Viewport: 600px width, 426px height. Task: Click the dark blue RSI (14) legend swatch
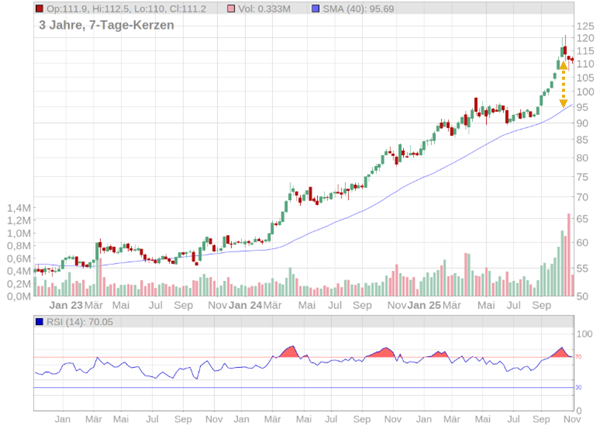click(x=39, y=322)
